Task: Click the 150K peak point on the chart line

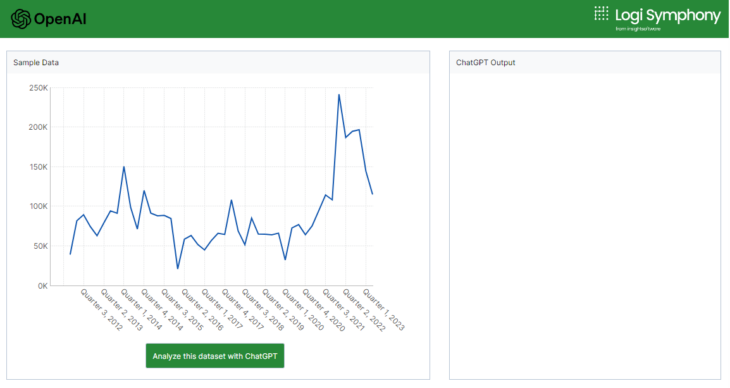Action: [x=124, y=167]
